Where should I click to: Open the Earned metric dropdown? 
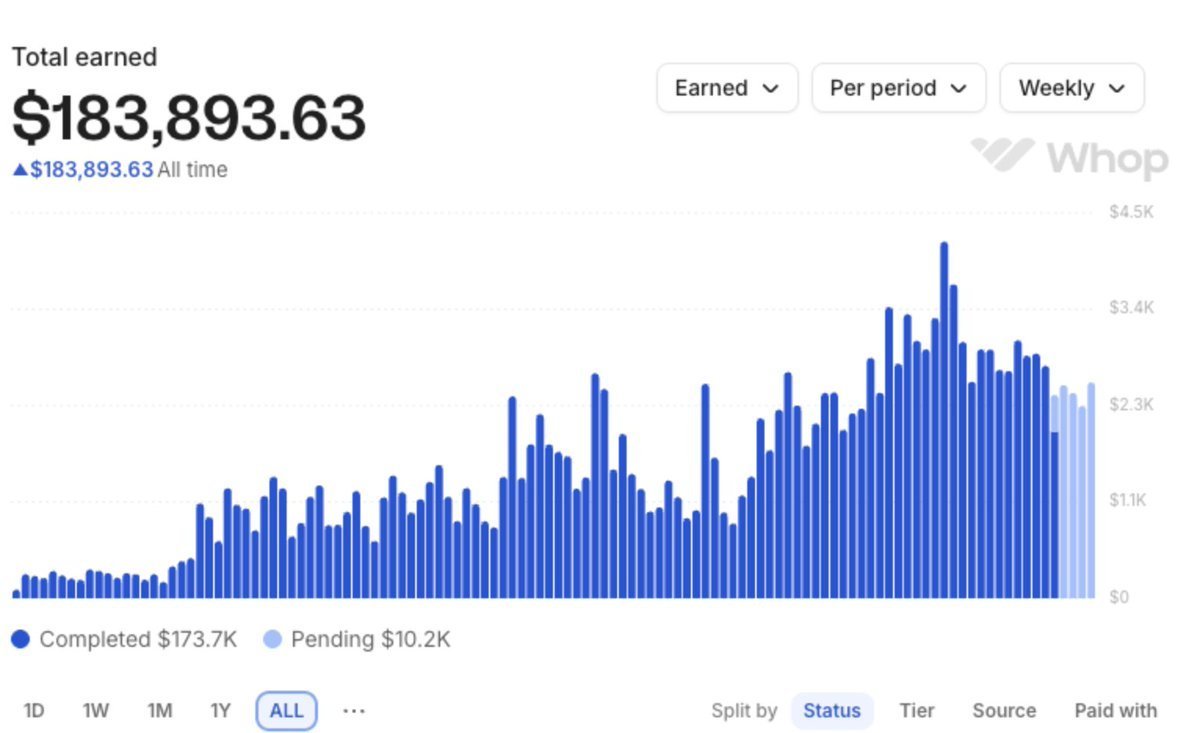[x=727, y=88]
